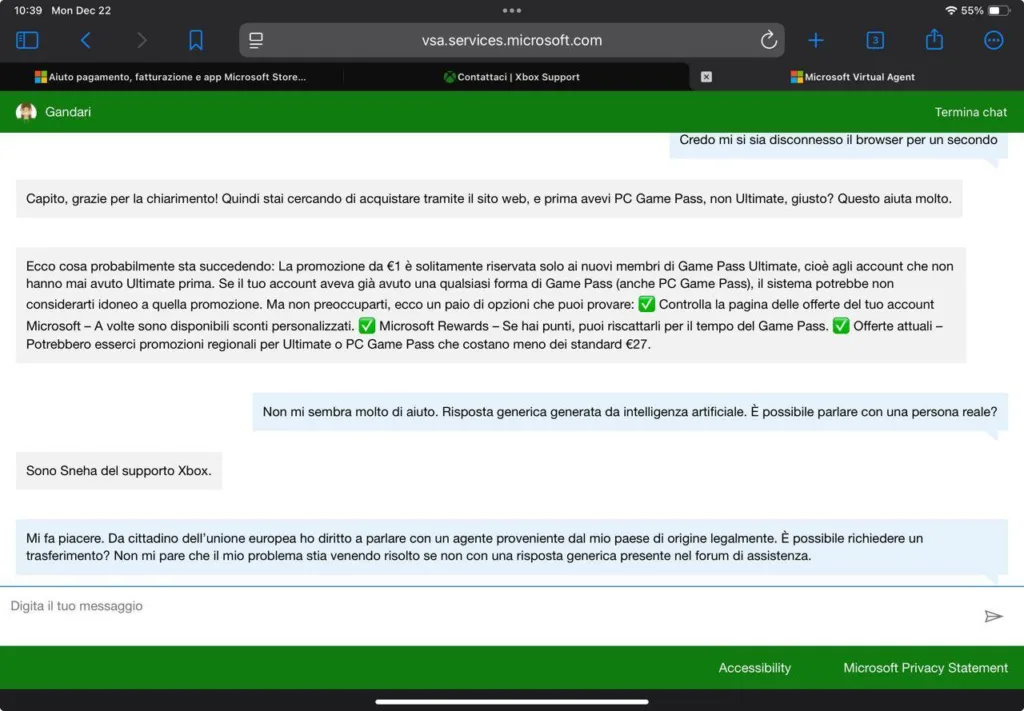1024x711 pixels.
Task: Toggle the Safari sidebar panel
Action: coord(27,40)
